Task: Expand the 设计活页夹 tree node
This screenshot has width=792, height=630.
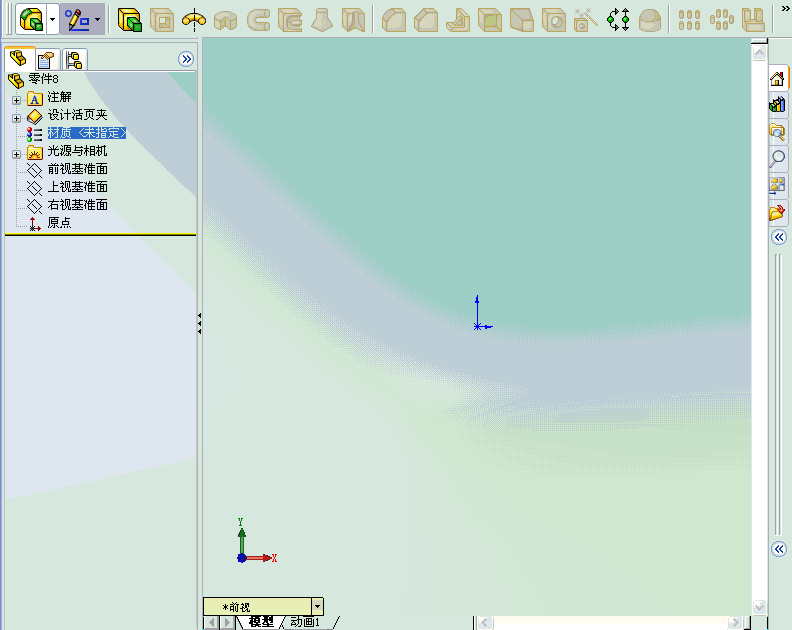Action: [16, 118]
